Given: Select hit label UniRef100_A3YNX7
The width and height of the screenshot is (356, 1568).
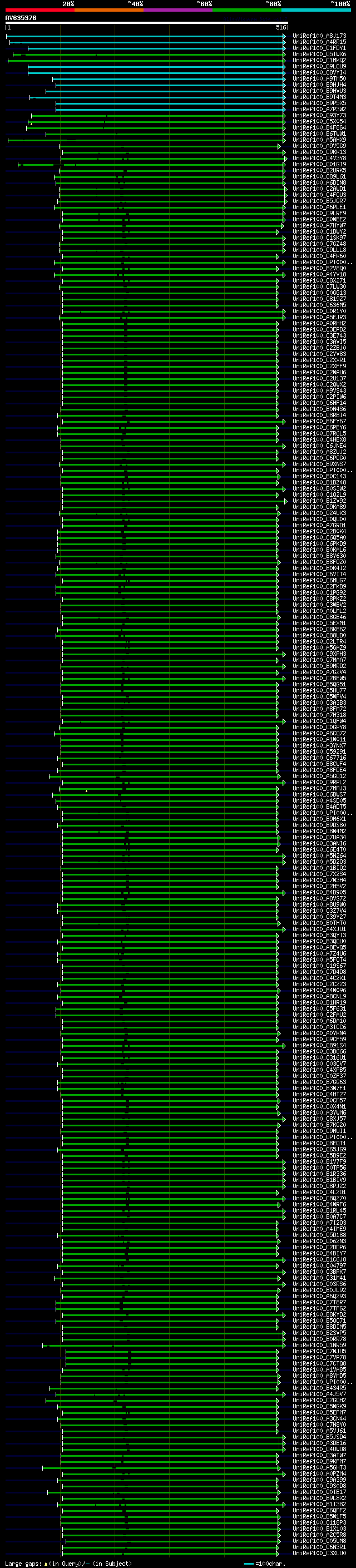Looking at the screenshot, I should 319,745.
